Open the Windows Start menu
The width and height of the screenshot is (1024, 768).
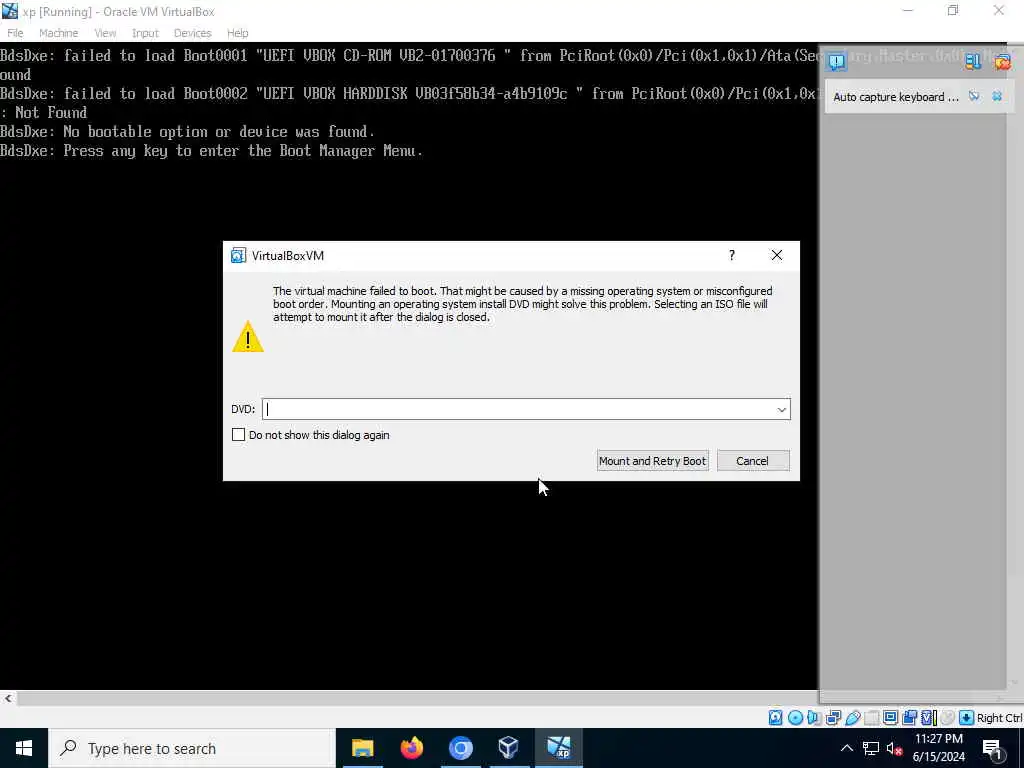tap(24, 748)
